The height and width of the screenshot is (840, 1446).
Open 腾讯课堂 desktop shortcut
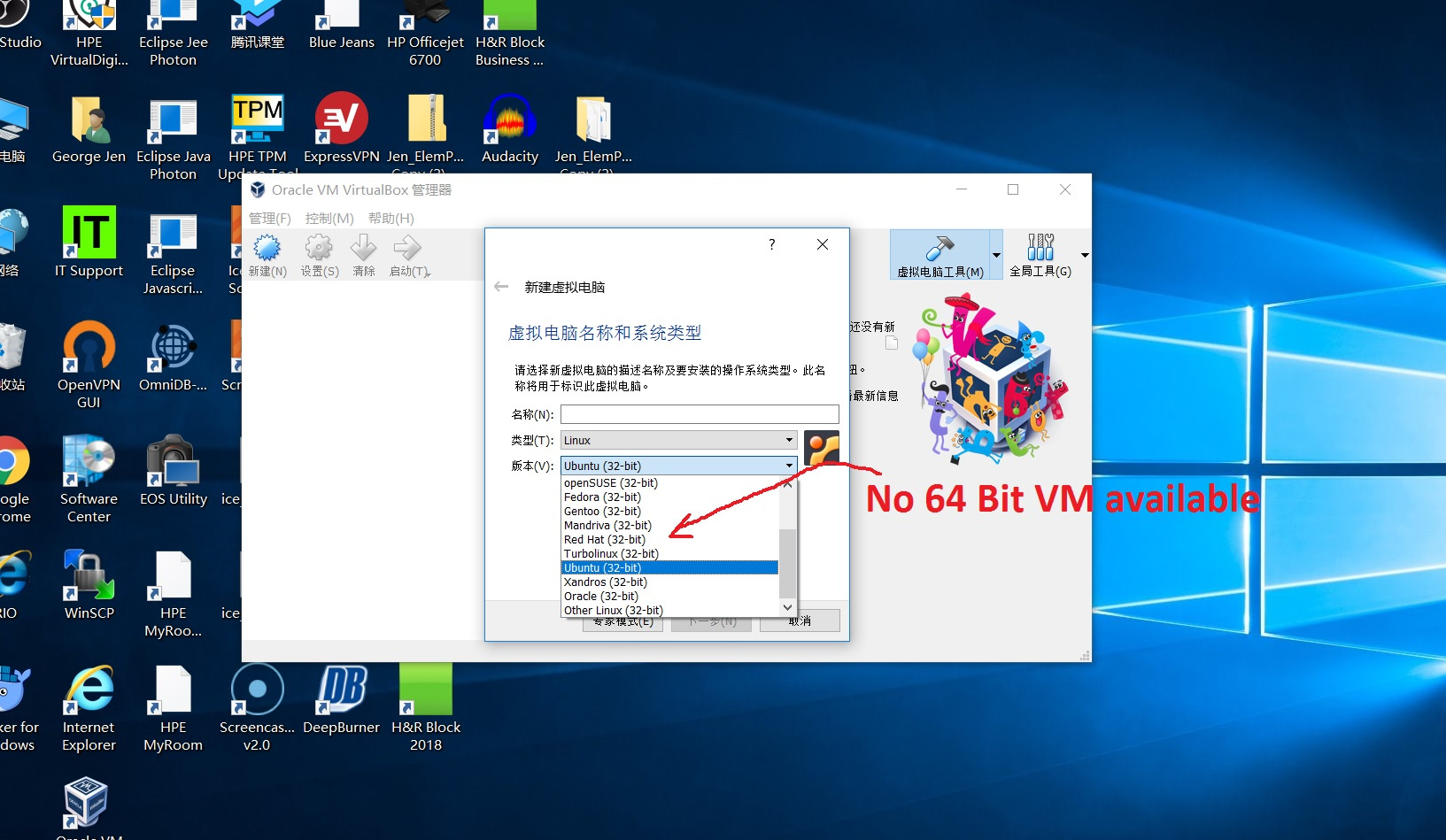coord(258,27)
